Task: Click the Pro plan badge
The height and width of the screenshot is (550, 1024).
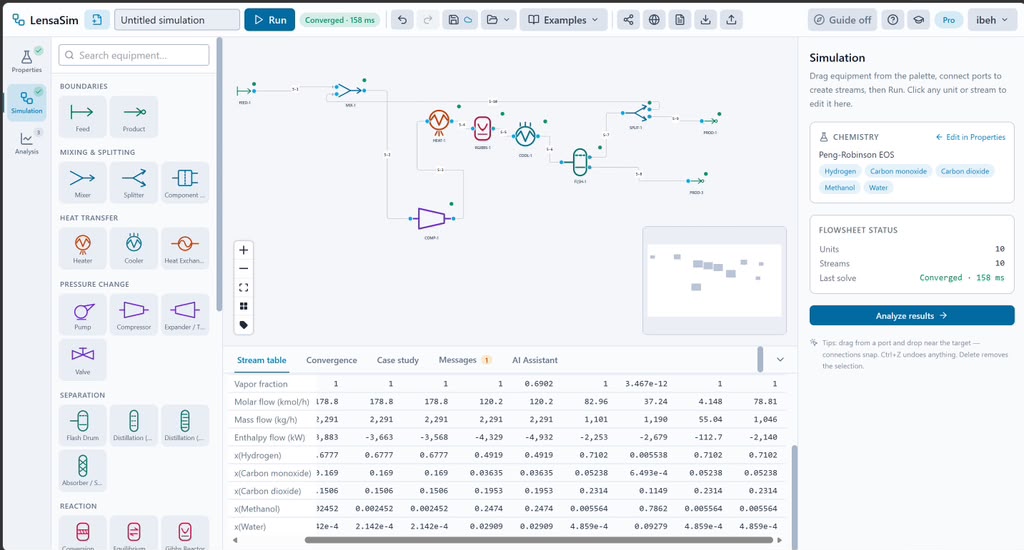Action: pyautogui.click(x=948, y=20)
